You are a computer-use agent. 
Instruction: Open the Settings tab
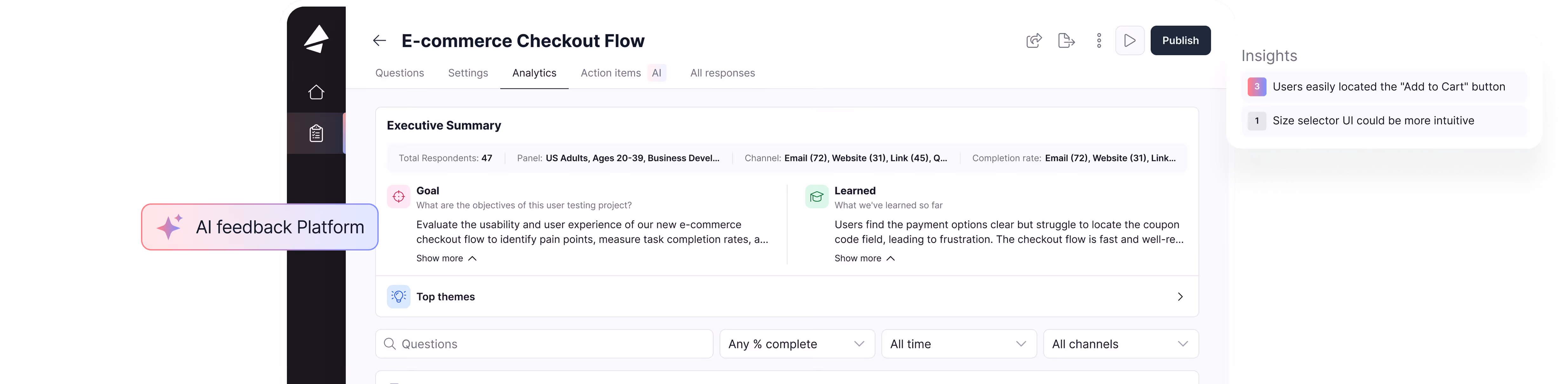[468, 73]
